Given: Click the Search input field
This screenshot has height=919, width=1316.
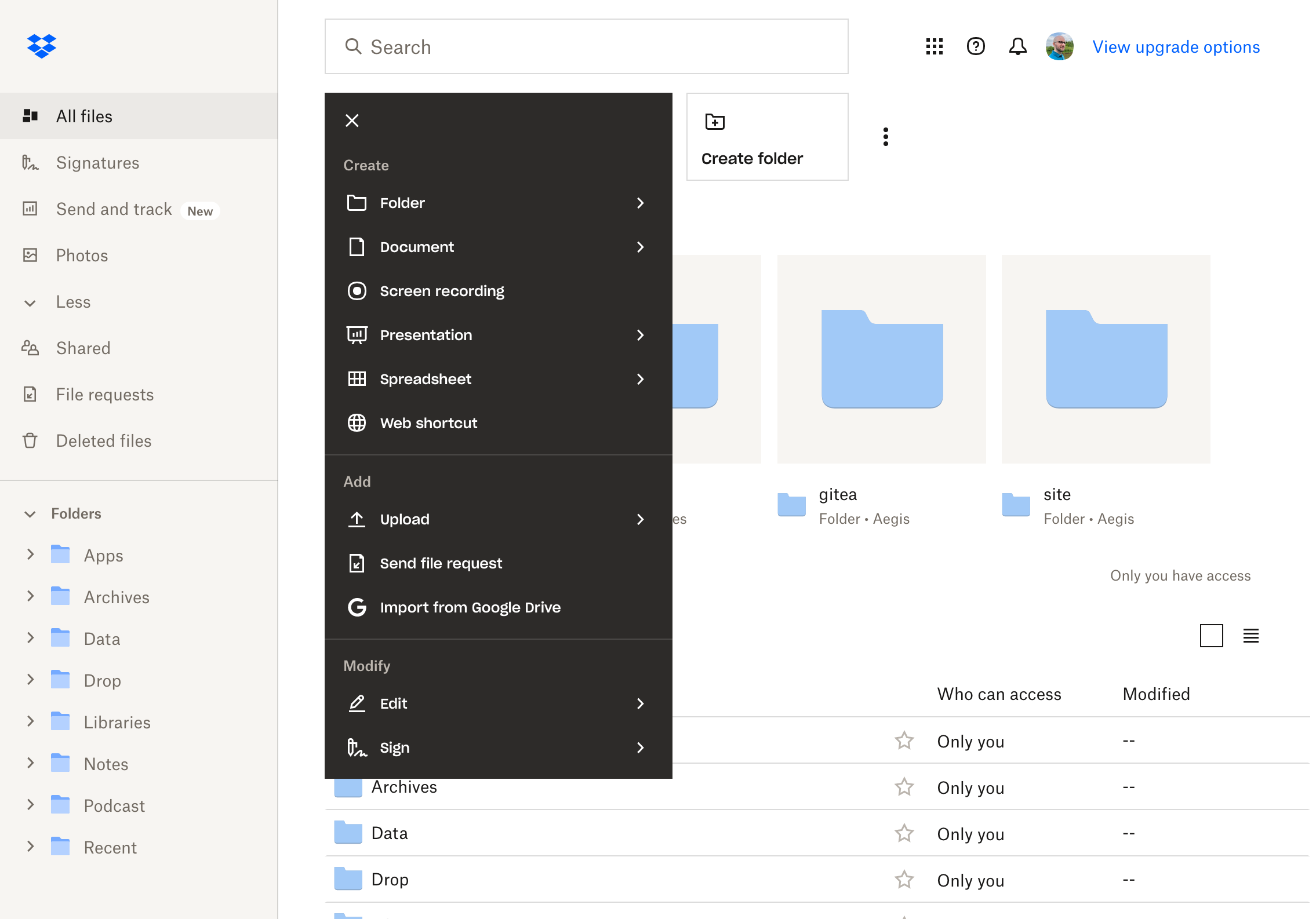Looking at the screenshot, I should tap(586, 46).
